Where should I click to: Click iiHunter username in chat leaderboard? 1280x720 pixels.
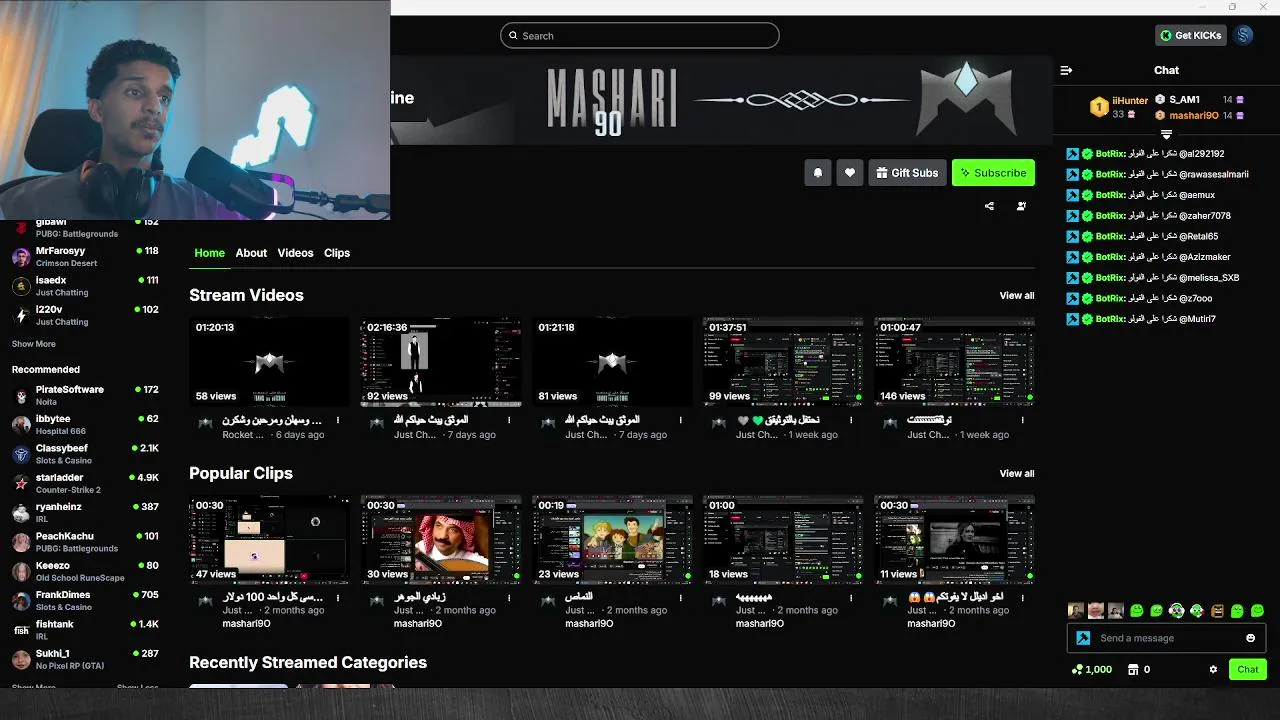pos(1130,100)
